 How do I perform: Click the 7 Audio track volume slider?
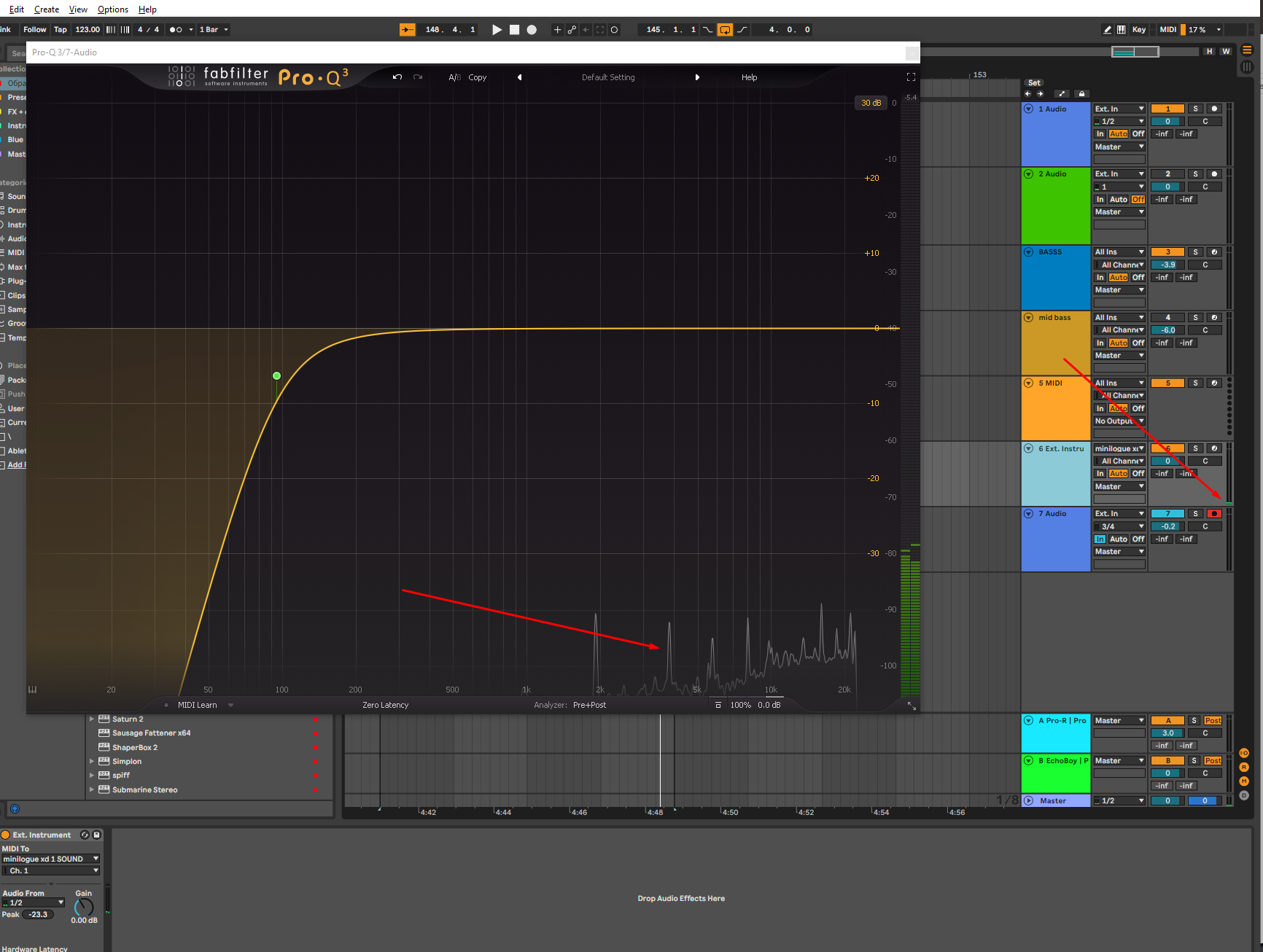(x=1167, y=526)
